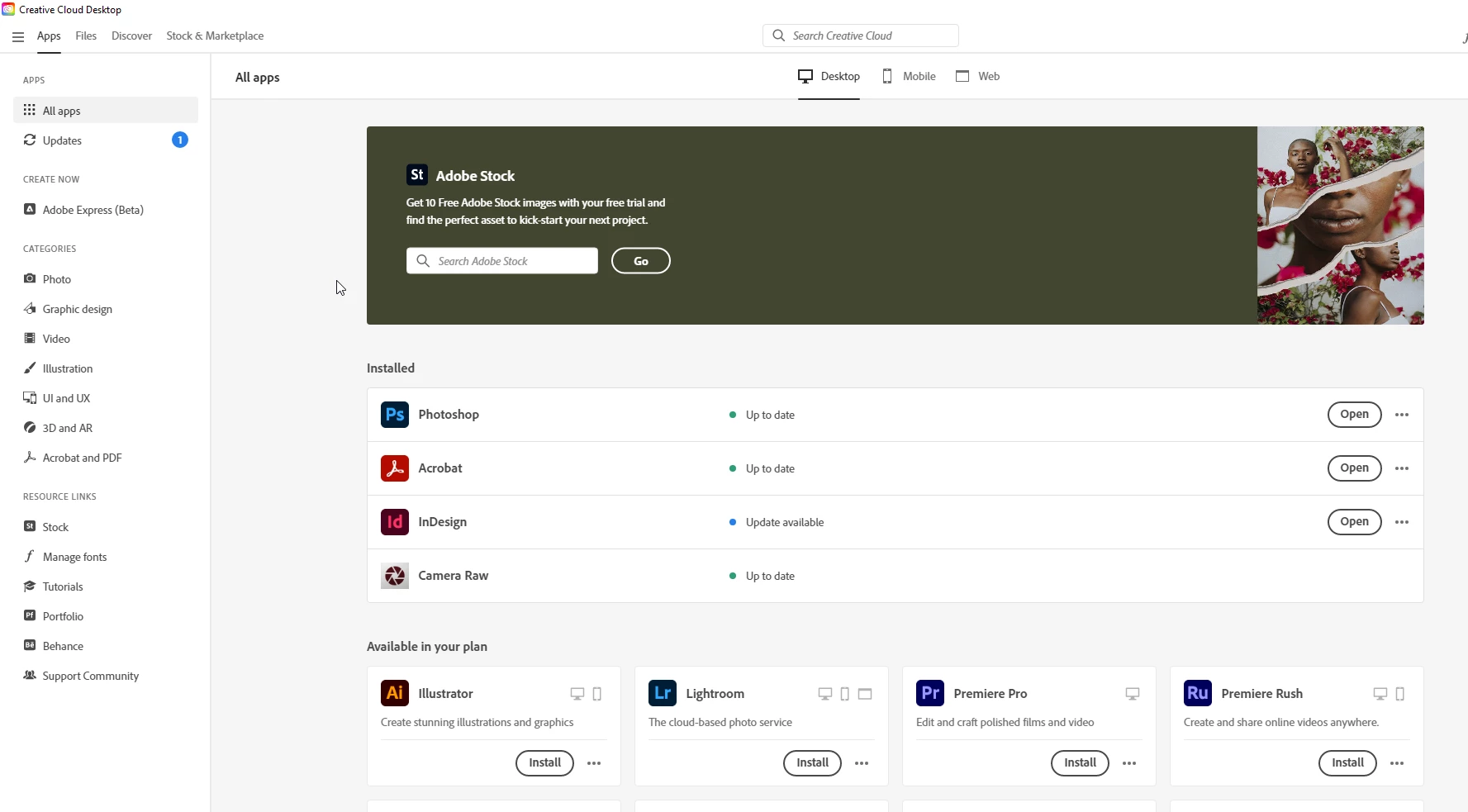Install Lightroom
The height and width of the screenshot is (812, 1468).
pyautogui.click(x=812, y=763)
